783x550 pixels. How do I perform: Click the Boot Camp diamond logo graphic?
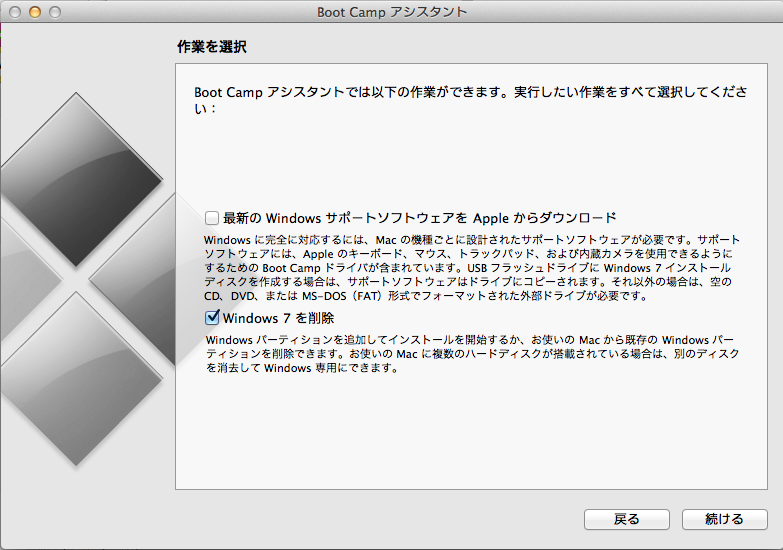pyautogui.click(x=87, y=279)
